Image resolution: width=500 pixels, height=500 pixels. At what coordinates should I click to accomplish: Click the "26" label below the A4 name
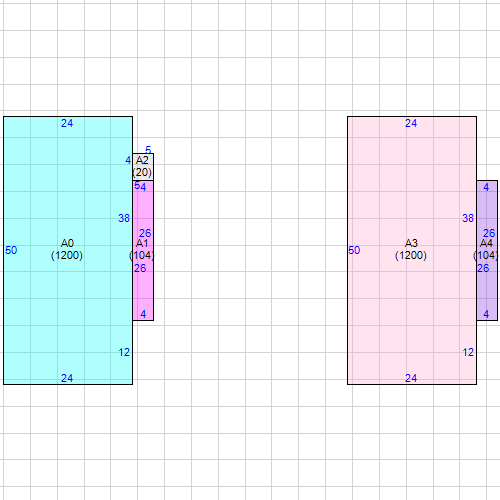click(x=483, y=268)
